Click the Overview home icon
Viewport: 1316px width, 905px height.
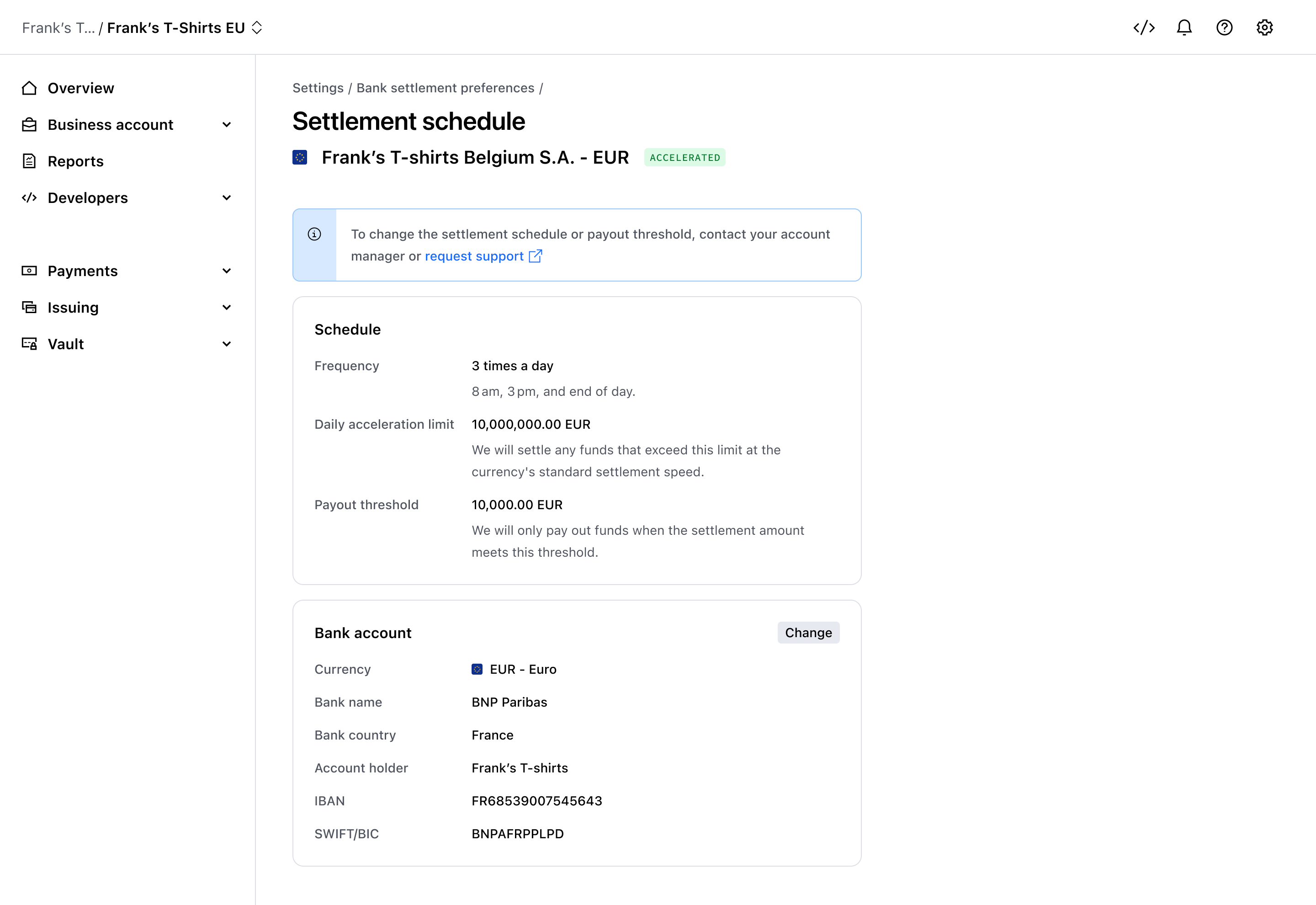29,88
